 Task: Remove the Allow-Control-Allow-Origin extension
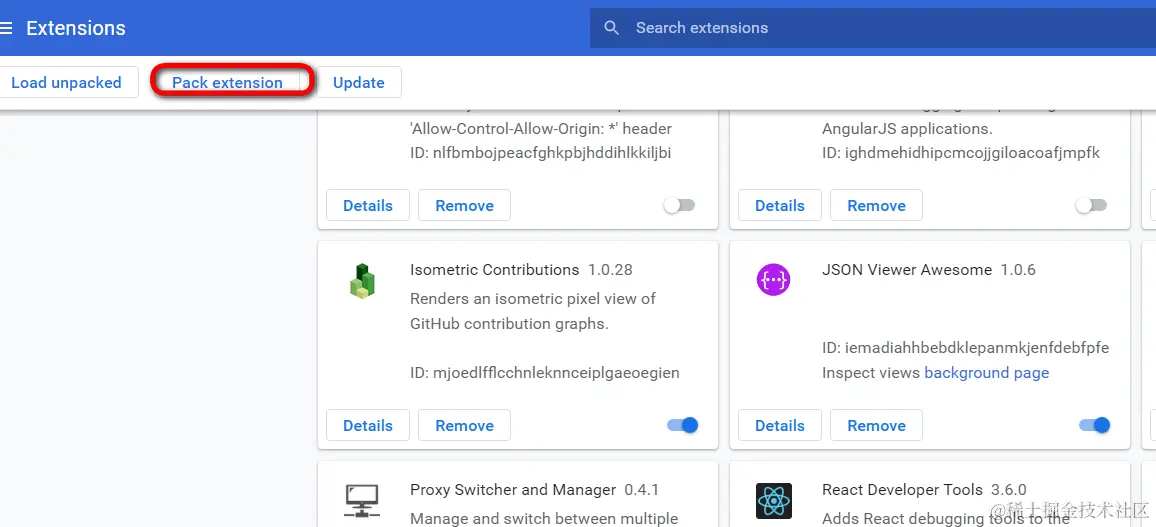464,206
